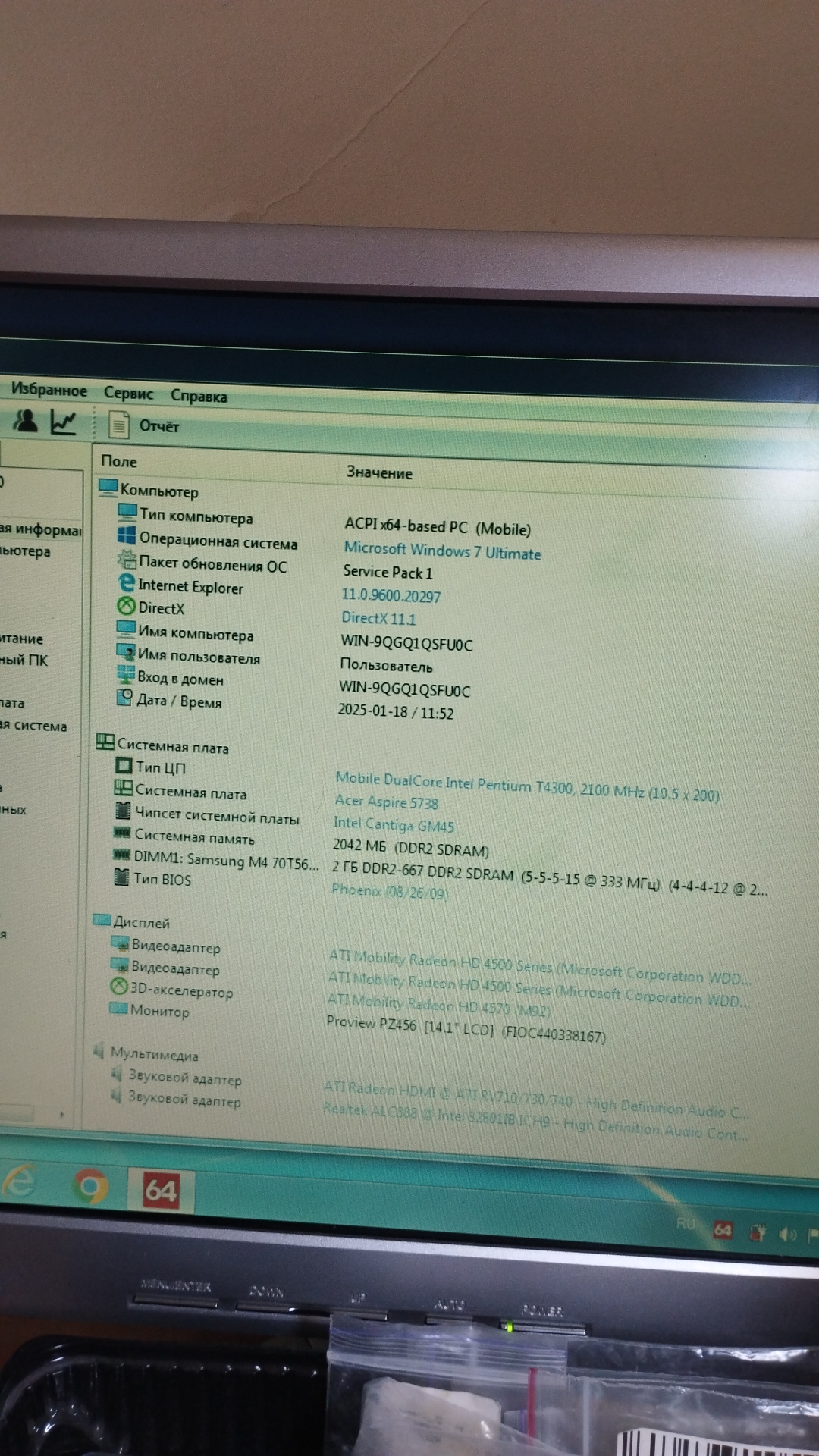Select the Service Pack 1 value

click(388, 573)
